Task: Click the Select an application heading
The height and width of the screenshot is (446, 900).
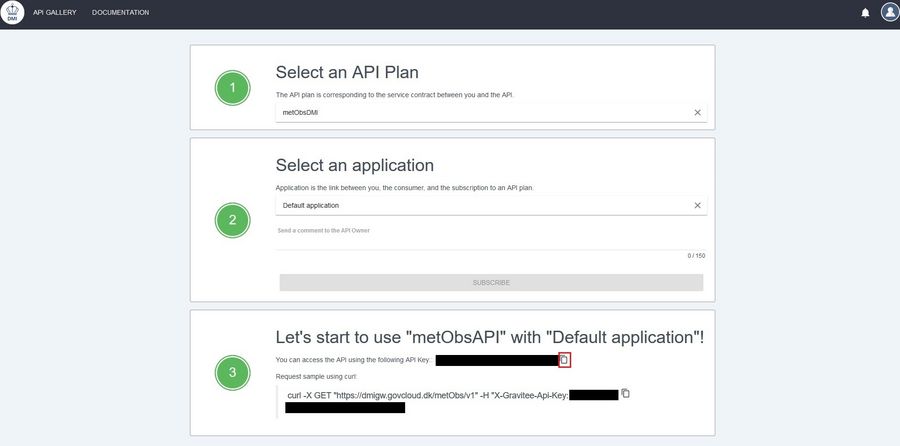Action: [x=355, y=165]
